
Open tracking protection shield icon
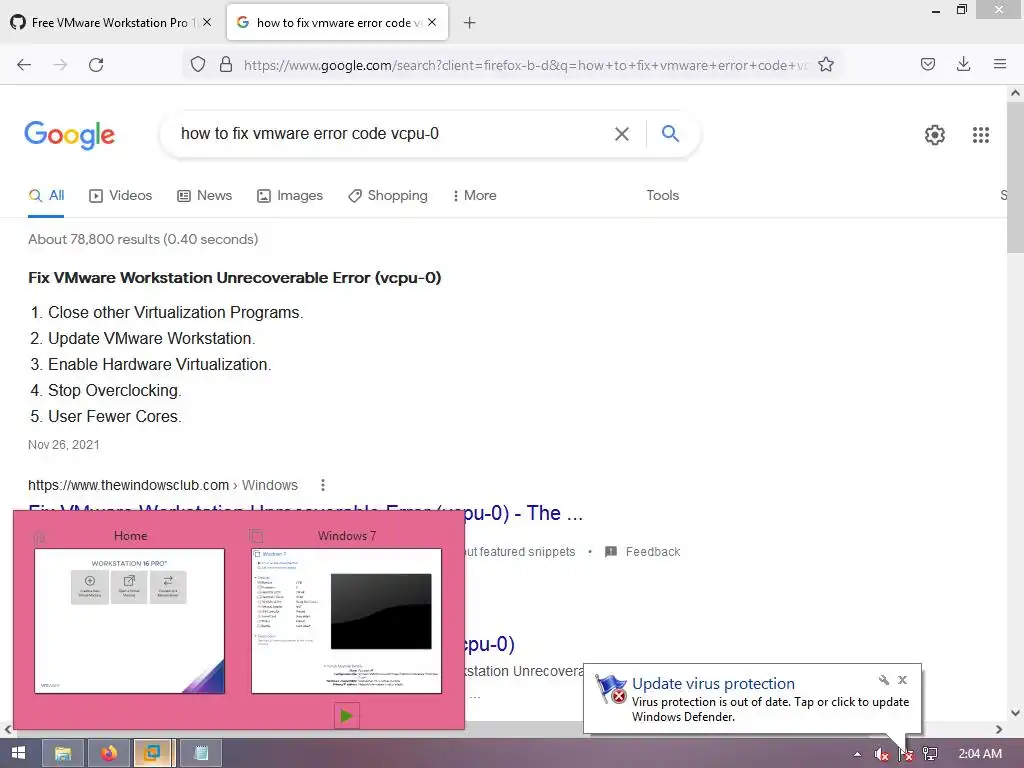pos(198,64)
